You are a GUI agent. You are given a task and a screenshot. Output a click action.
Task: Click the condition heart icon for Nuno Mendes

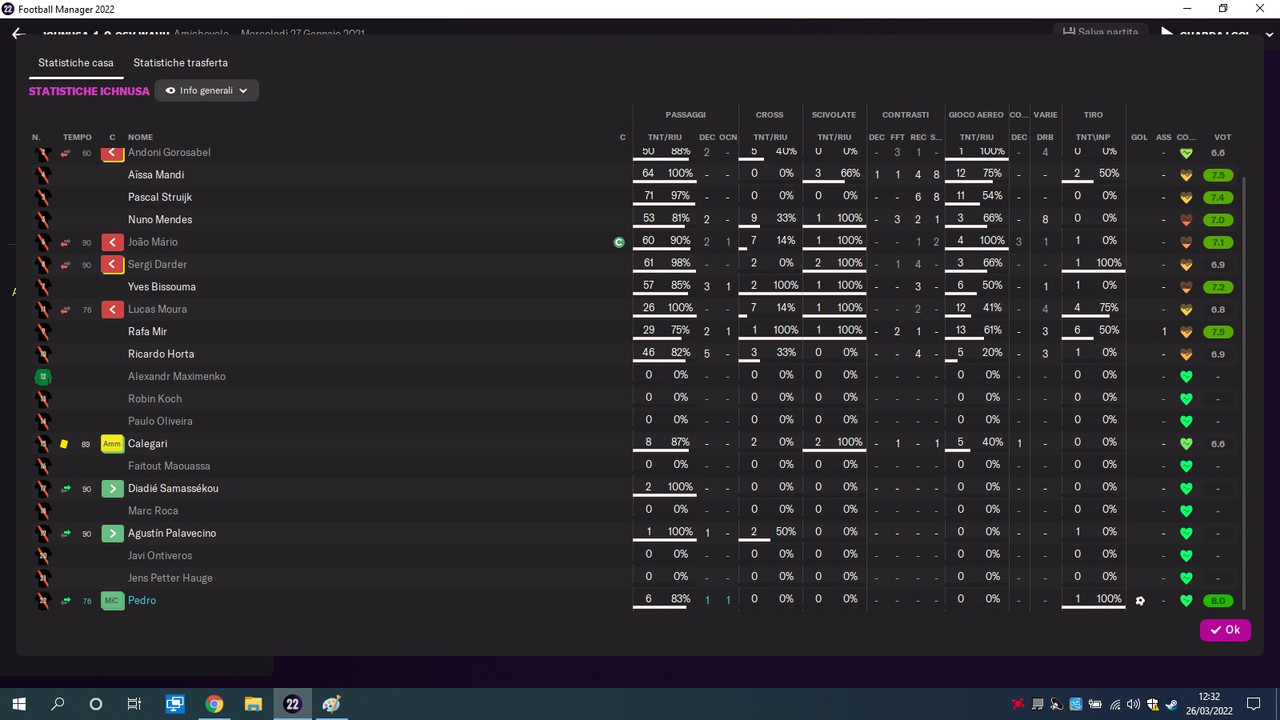tap(1186, 220)
